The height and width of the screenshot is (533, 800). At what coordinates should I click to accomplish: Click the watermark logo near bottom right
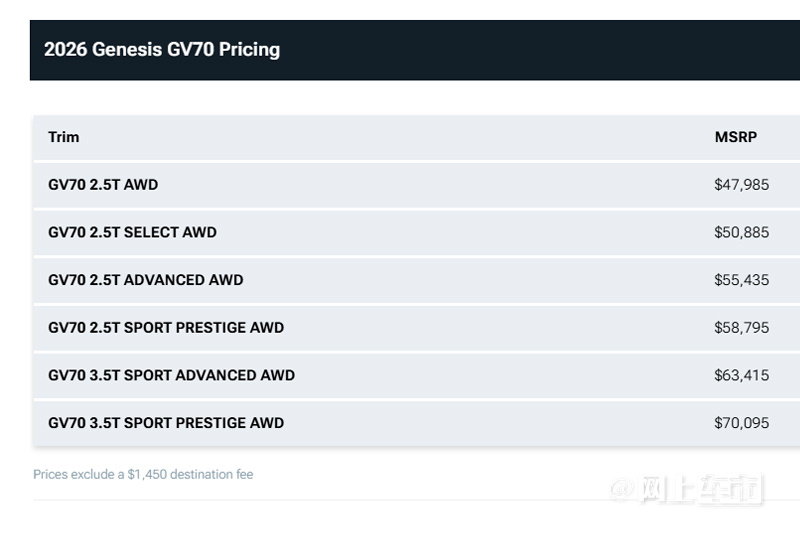685,489
